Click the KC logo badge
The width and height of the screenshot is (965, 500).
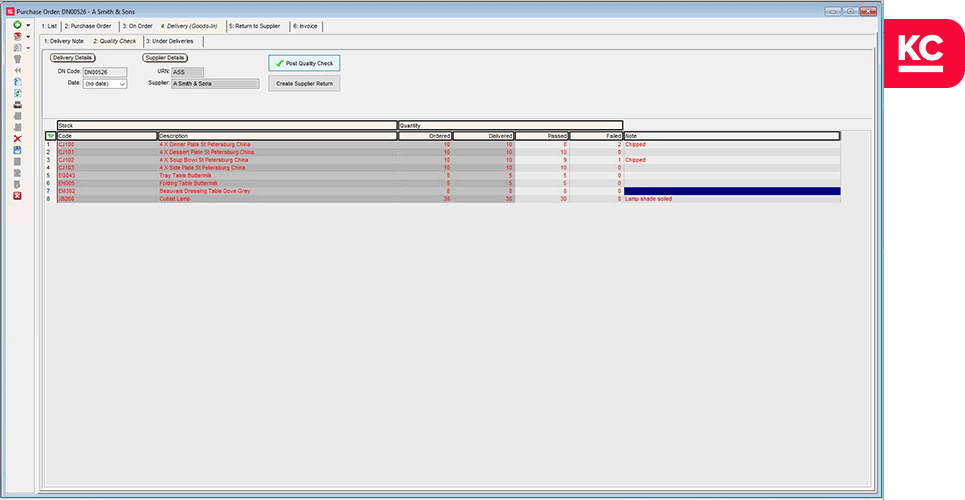[x=924, y=54]
